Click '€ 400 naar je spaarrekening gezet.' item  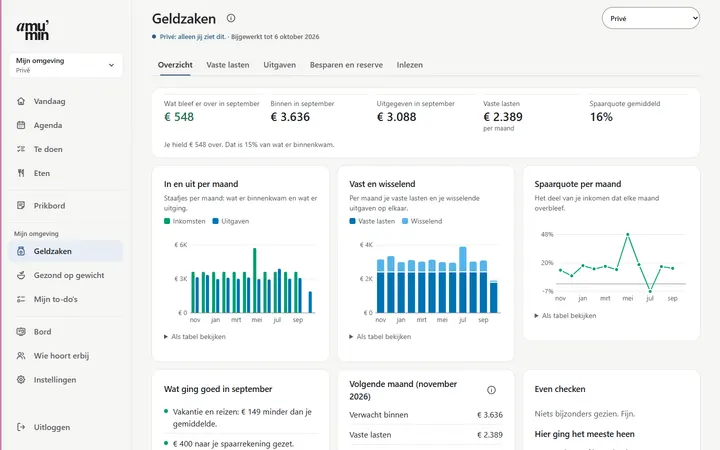(x=233, y=444)
